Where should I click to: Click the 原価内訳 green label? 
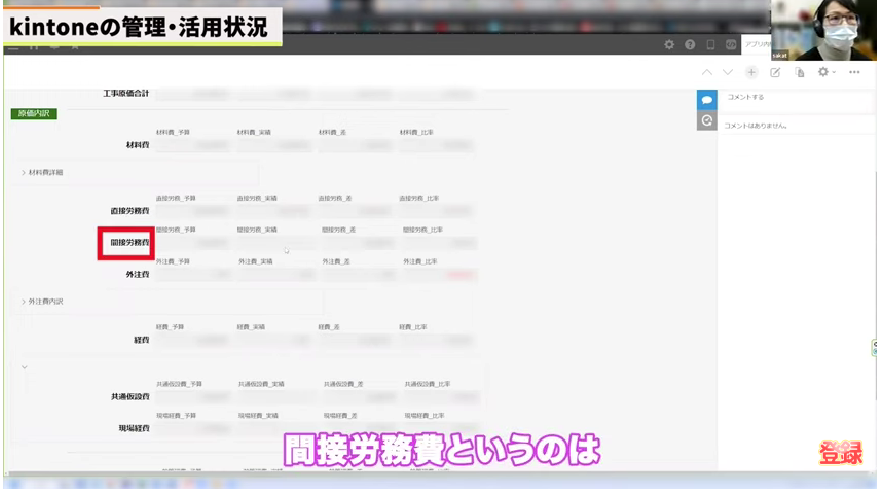34,114
